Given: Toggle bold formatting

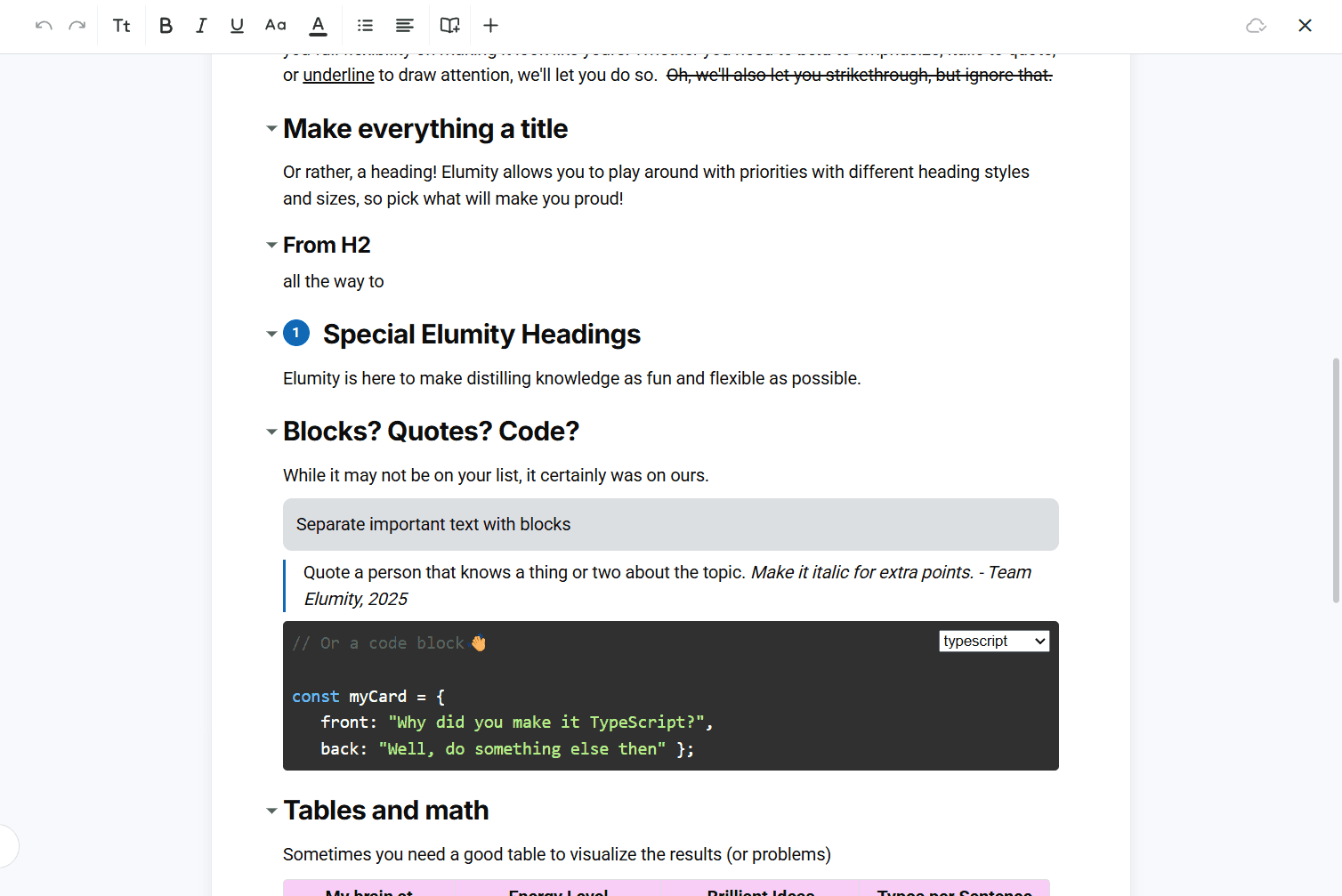Looking at the screenshot, I should [166, 26].
